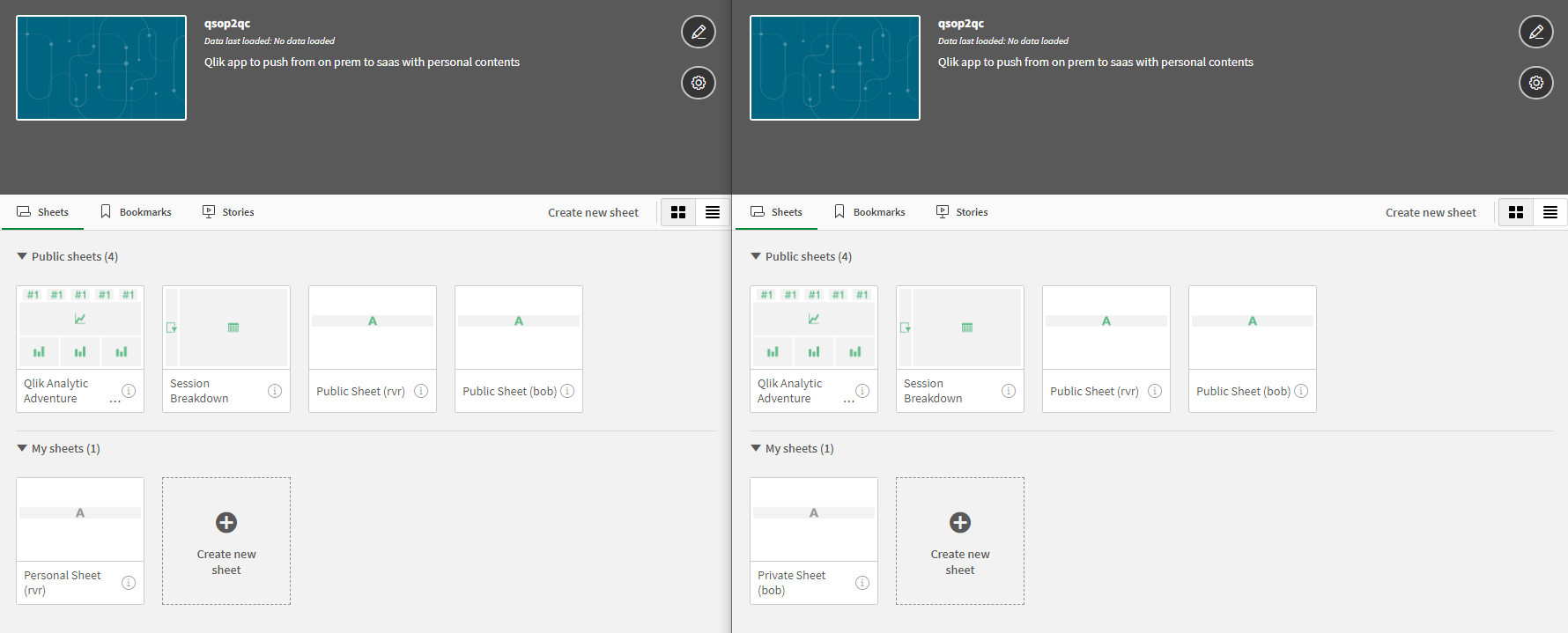The height and width of the screenshot is (633, 1568).
Task: Click app description text in left header
Action: click(362, 63)
